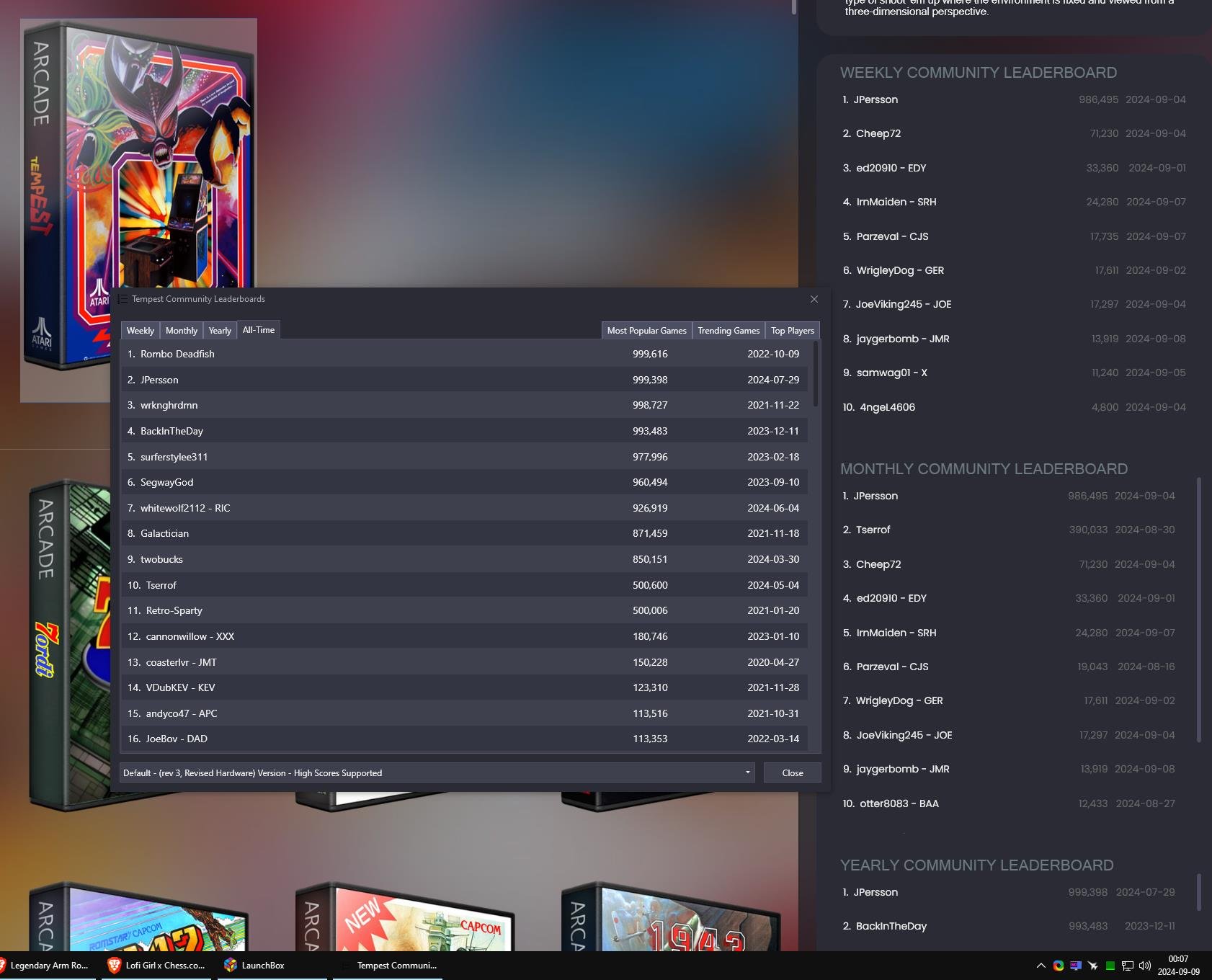Select the JoeBov - DAD row
Viewport: 1212px width, 980px height.
point(464,739)
